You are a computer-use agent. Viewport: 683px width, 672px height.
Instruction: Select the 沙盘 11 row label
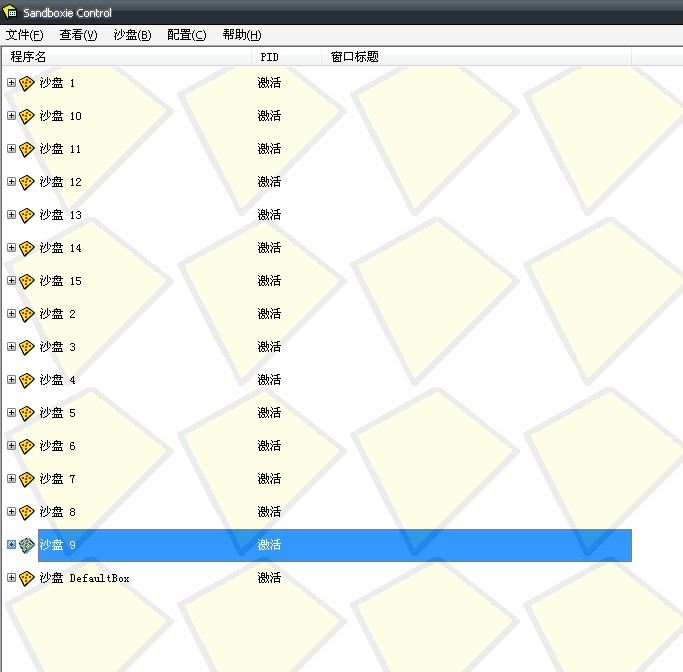[x=60, y=149]
